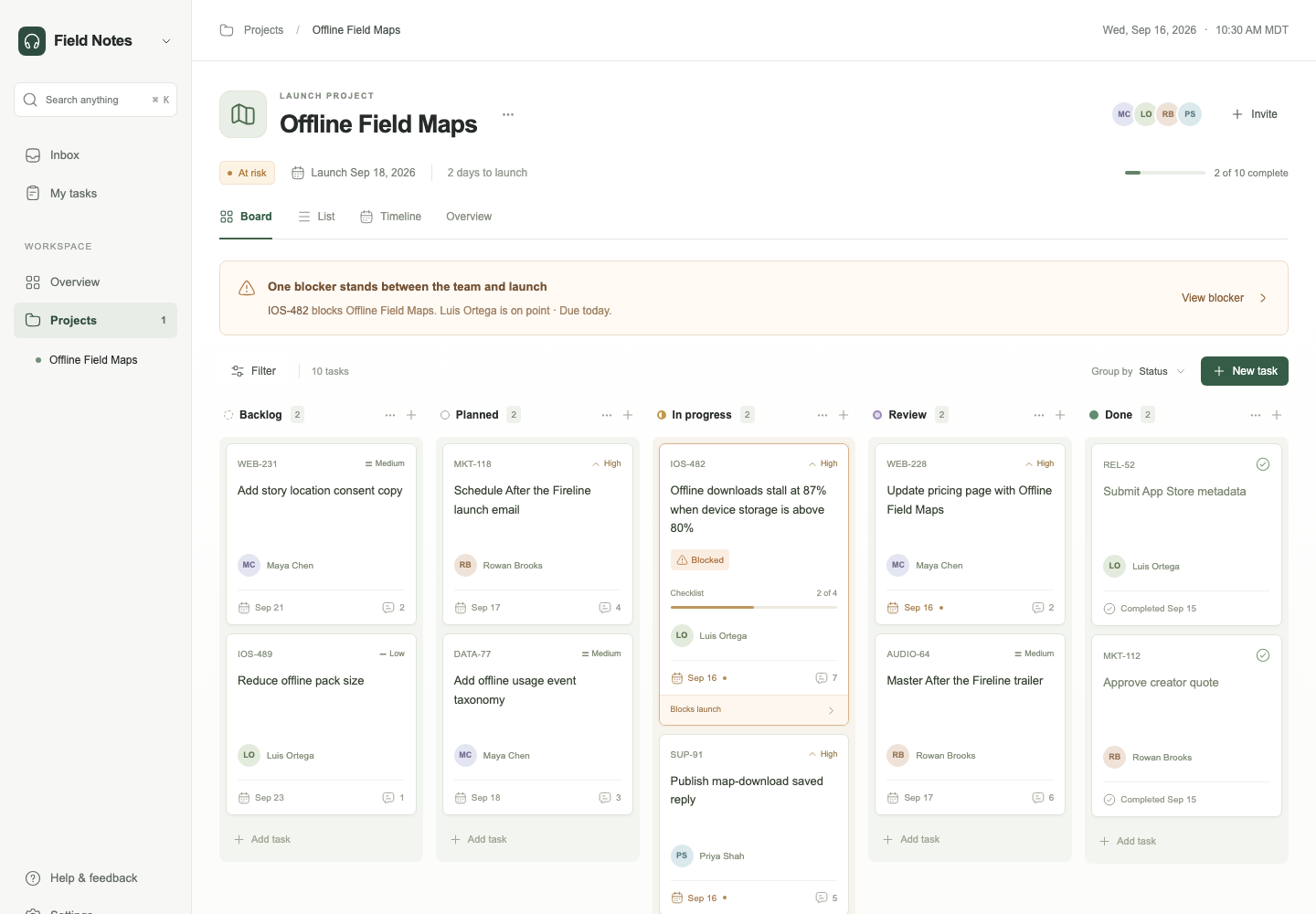
Task: Open Help & feedback
Action: (x=95, y=878)
